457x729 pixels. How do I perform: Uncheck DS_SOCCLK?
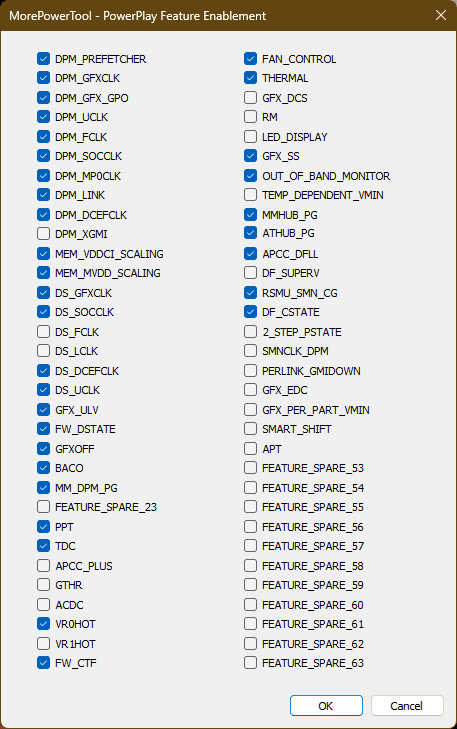43,312
